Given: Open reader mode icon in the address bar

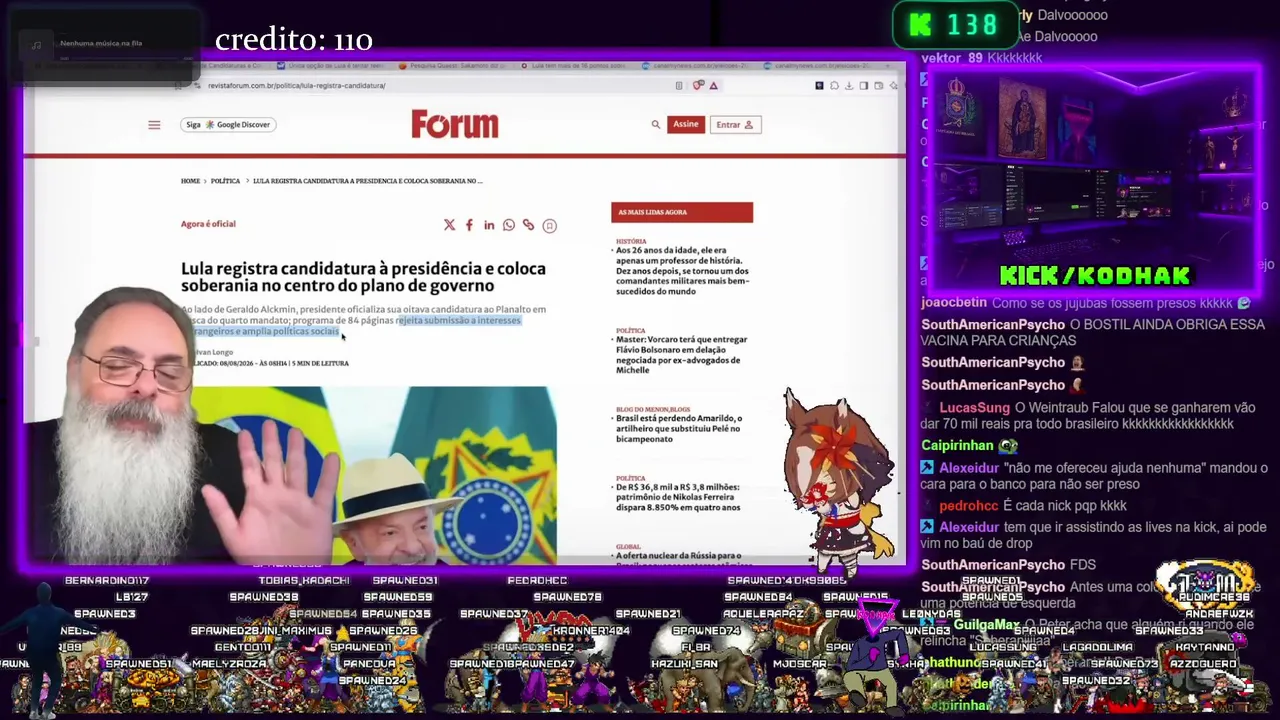Looking at the screenshot, I should [x=679, y=86].
